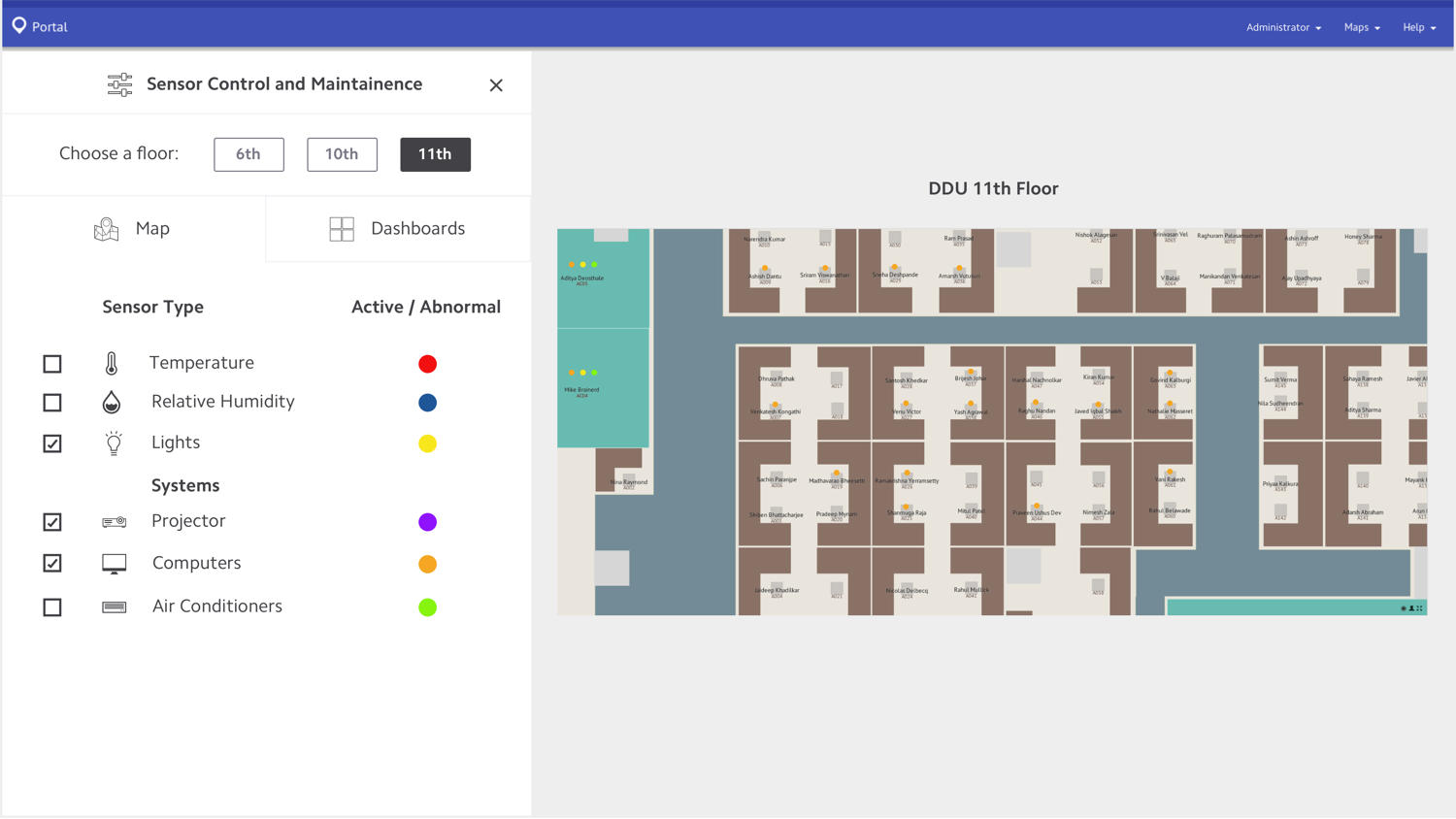Click the orange Computers color dot
This screenshot has height=819, width=1456.
(x=427, y=564)
